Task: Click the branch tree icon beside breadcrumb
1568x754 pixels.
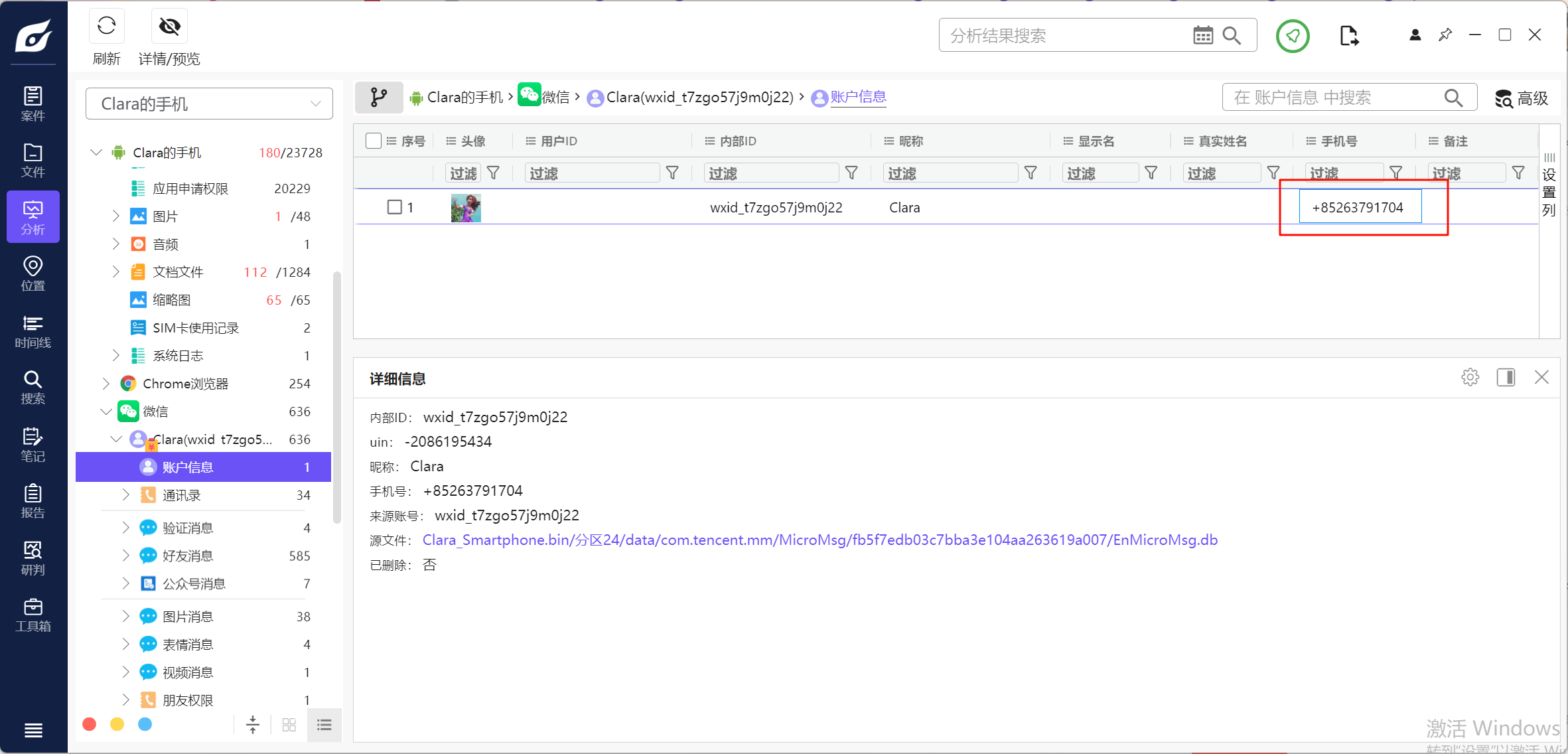Action: tap(379, 98)
